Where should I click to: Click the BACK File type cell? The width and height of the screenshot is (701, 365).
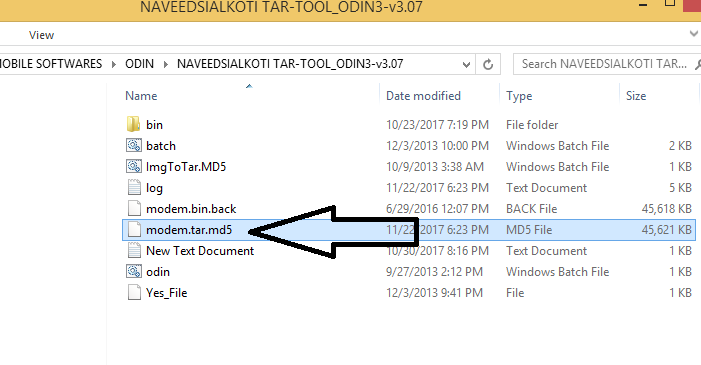tap(531, 209)
